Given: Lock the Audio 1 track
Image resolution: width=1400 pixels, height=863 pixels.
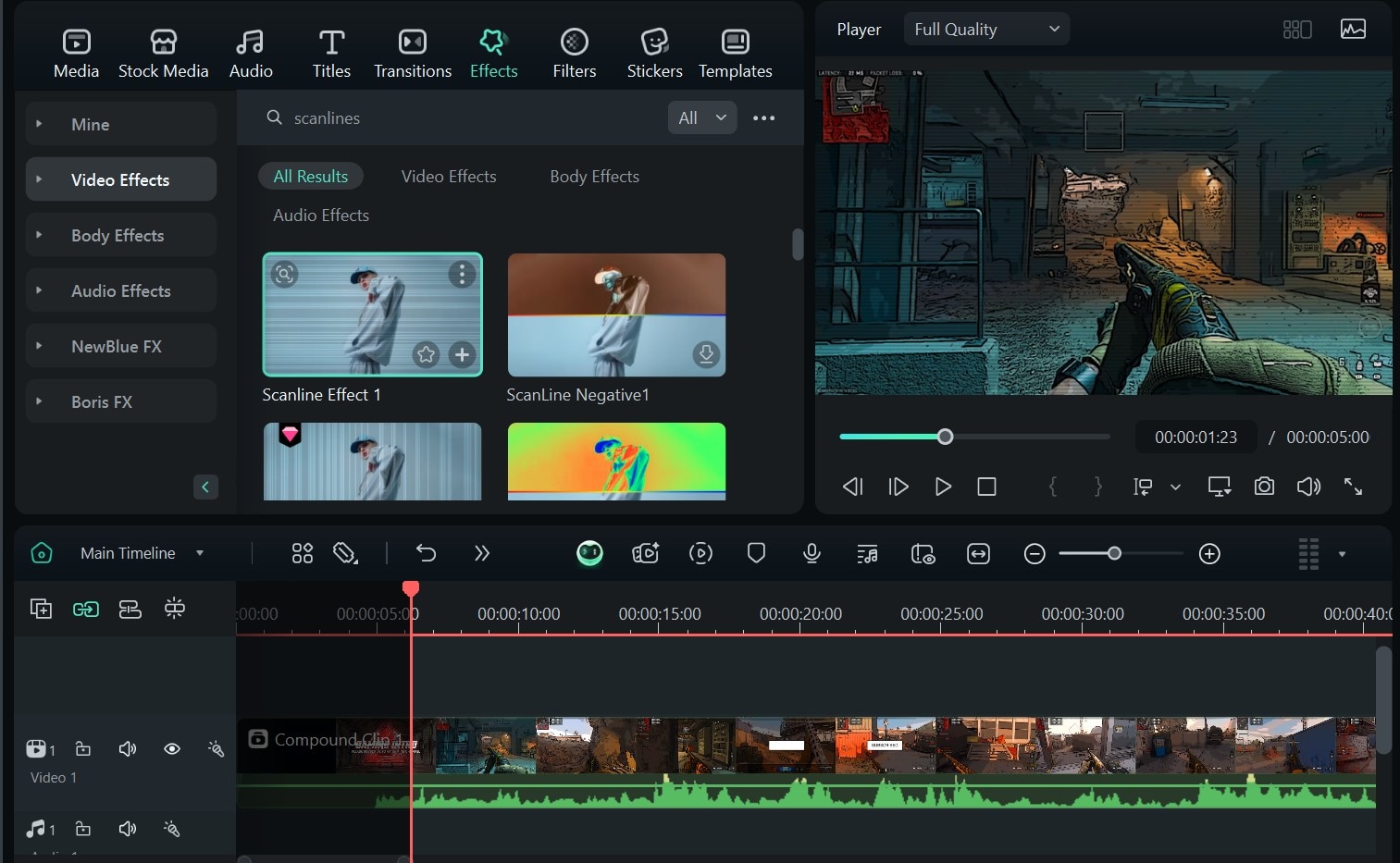Looking at the screenshot, I should (x=83, y=829).
